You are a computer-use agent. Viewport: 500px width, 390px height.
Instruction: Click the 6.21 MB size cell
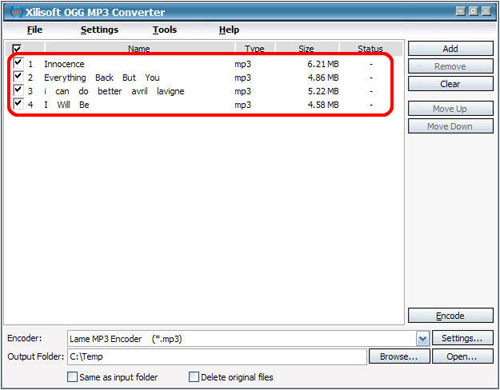[x=323, y=64]
